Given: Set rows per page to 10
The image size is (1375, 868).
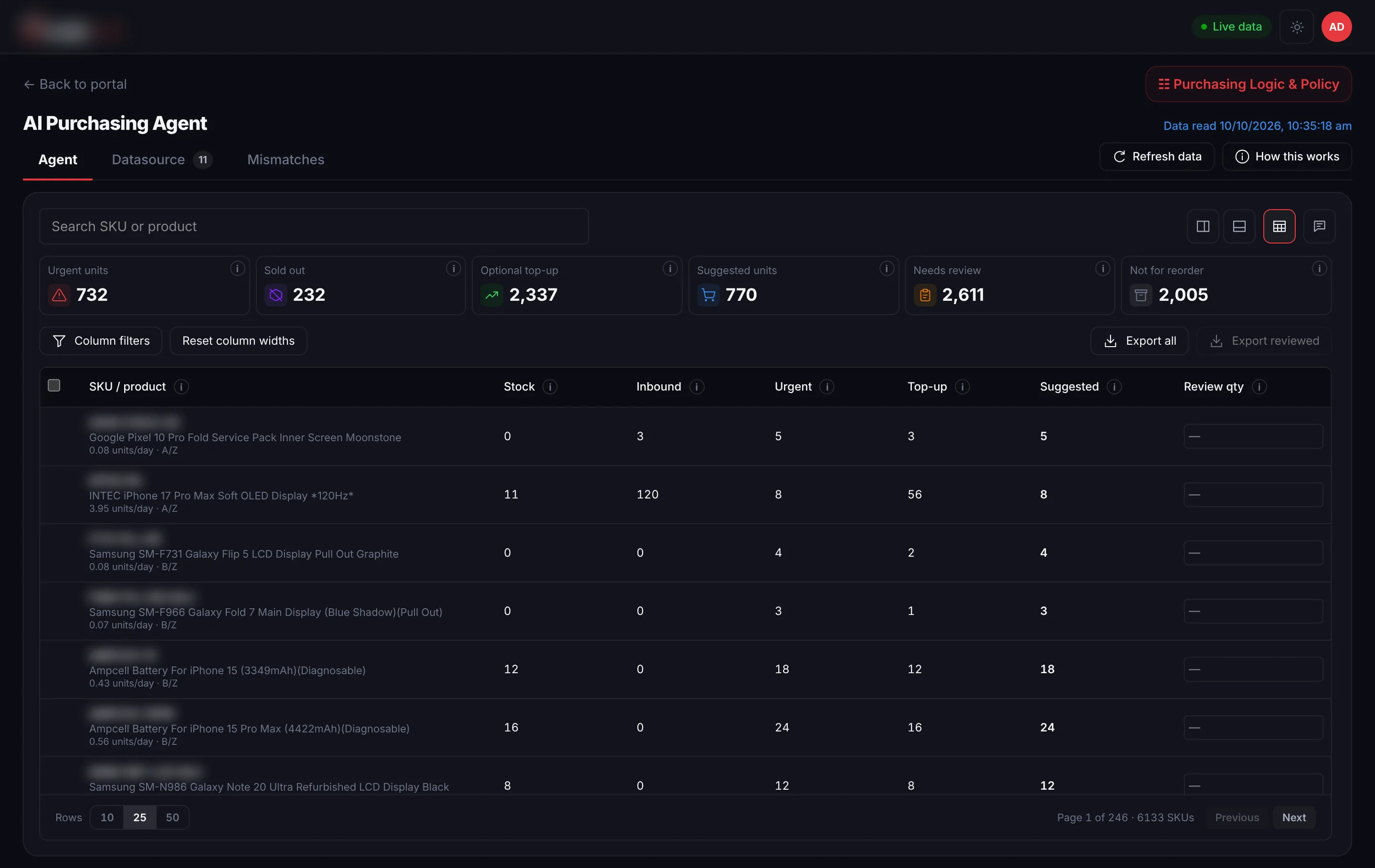Looking at the screenshot, I should click(107, 817).
